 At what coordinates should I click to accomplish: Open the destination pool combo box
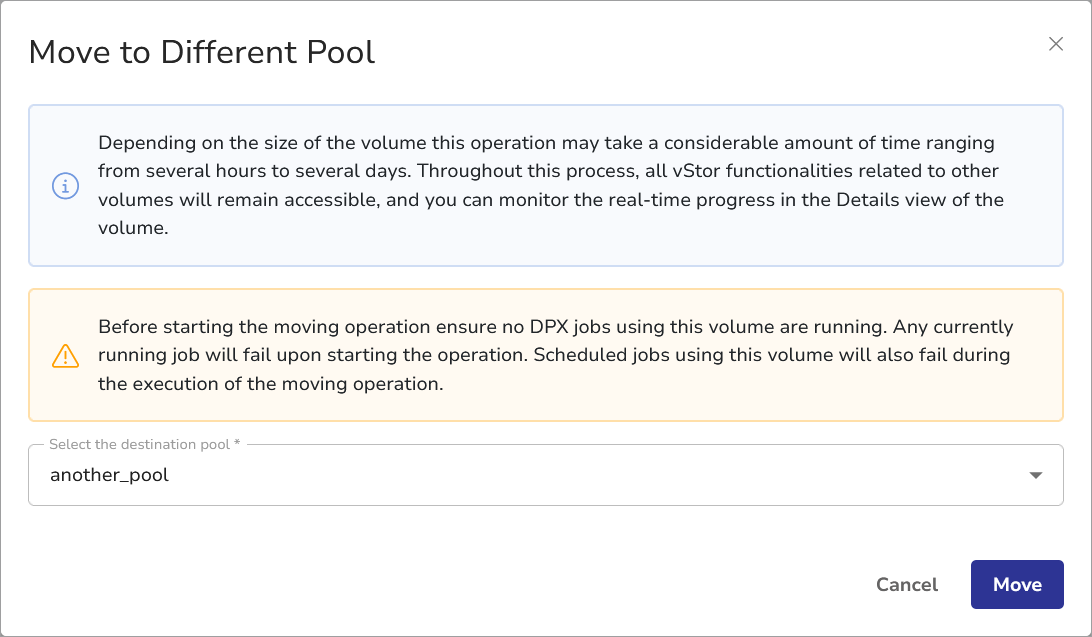(545, 476)
